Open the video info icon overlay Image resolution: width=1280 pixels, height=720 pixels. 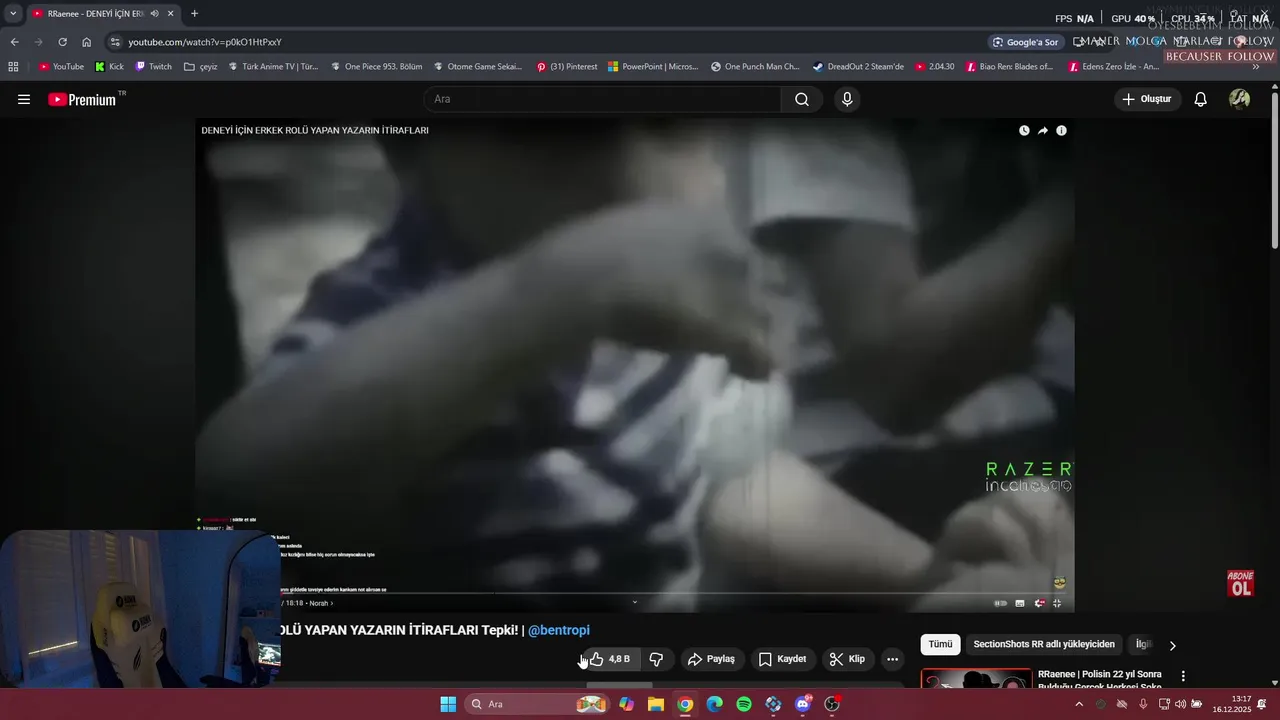(x=1061, y=131)
